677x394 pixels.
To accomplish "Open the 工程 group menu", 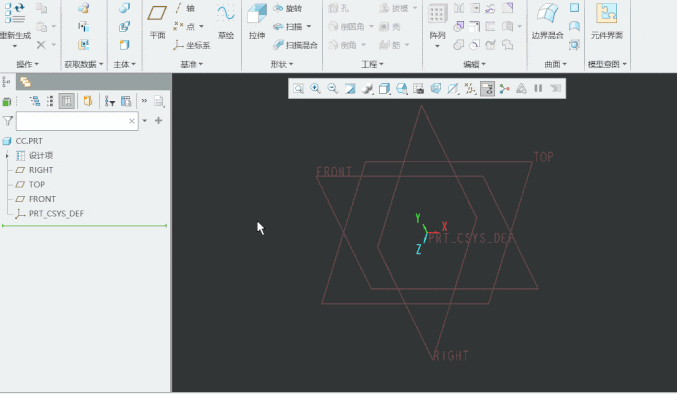I will point(372,64).
